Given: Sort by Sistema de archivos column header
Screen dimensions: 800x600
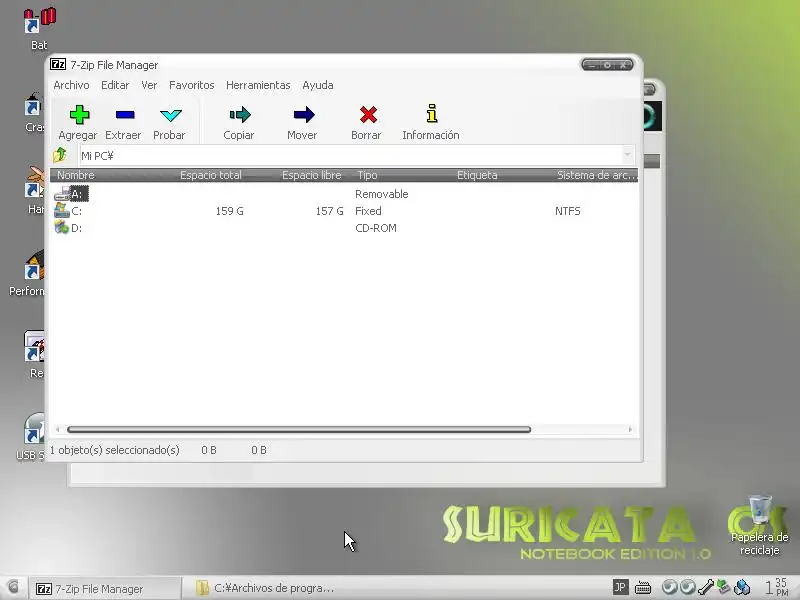Looking at the screenshot, I should tap(596, 175).
